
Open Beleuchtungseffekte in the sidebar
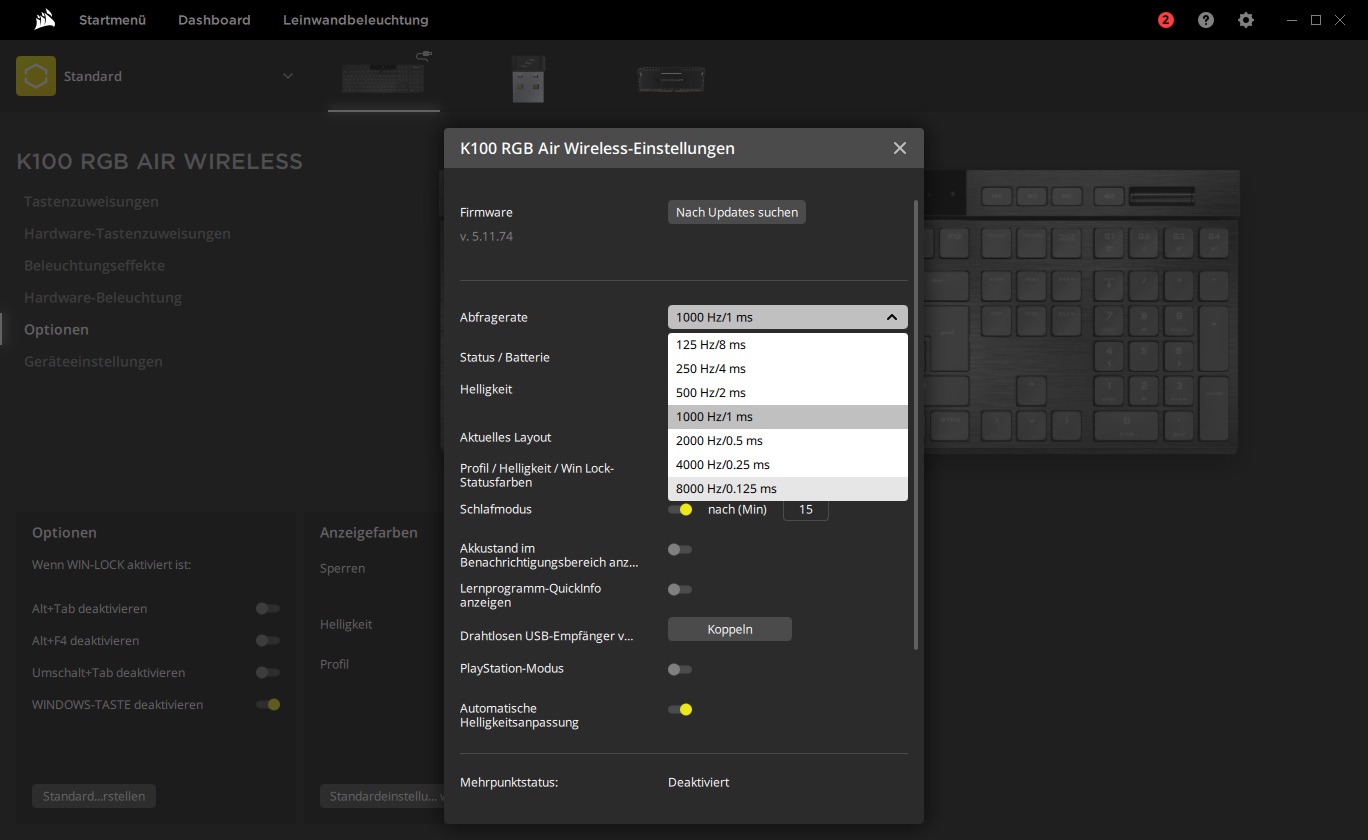(94, 265)
